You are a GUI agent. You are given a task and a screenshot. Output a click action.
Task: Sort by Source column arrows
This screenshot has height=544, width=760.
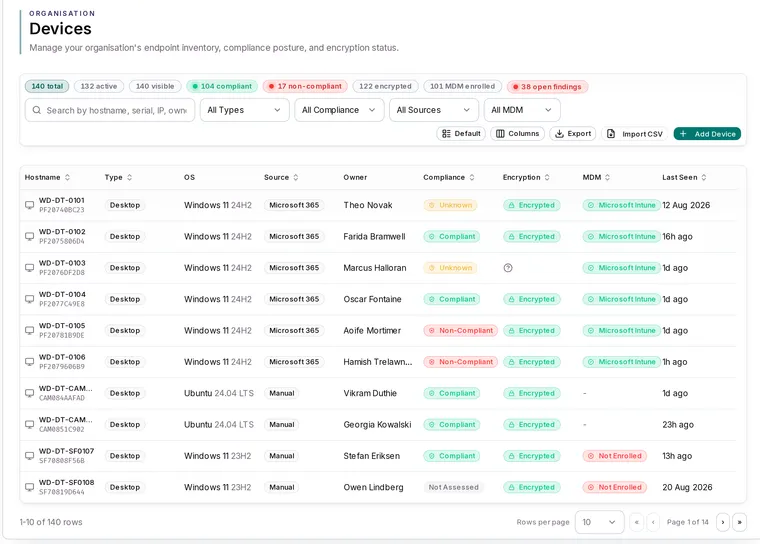tap(296, 177)
